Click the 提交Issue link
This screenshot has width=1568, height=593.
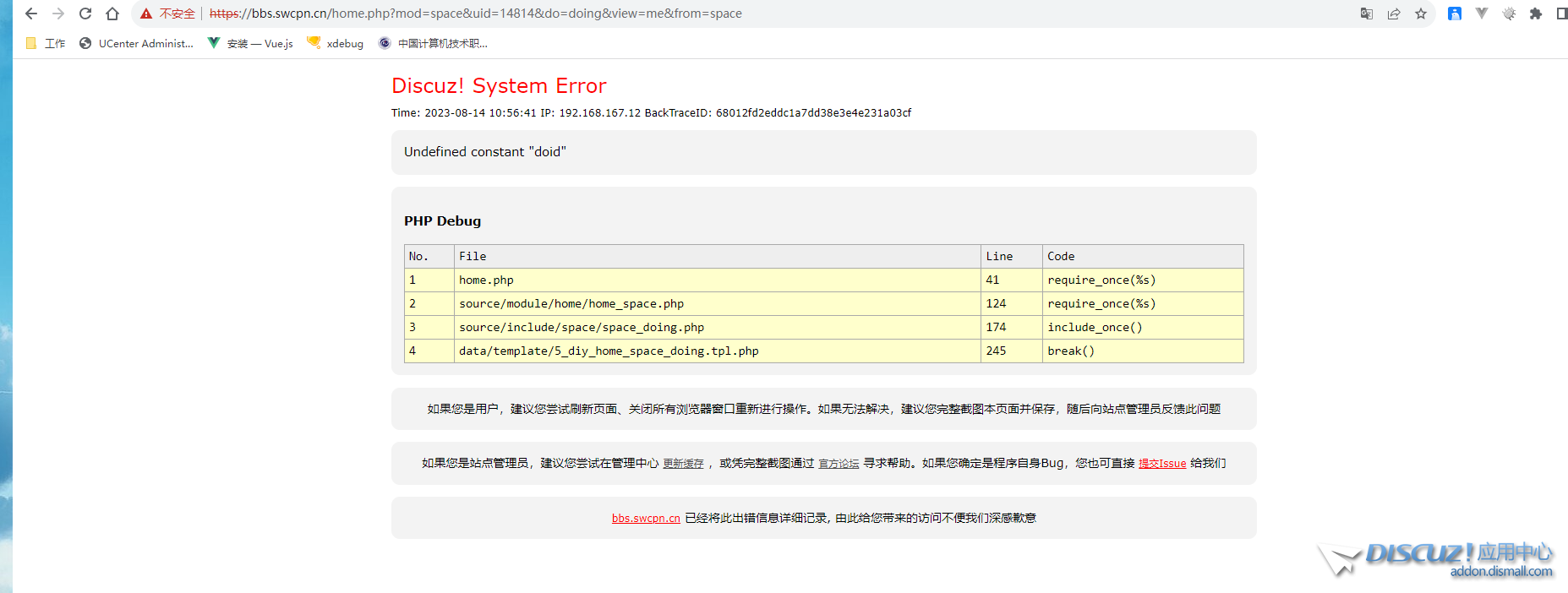coord(1162,463)
